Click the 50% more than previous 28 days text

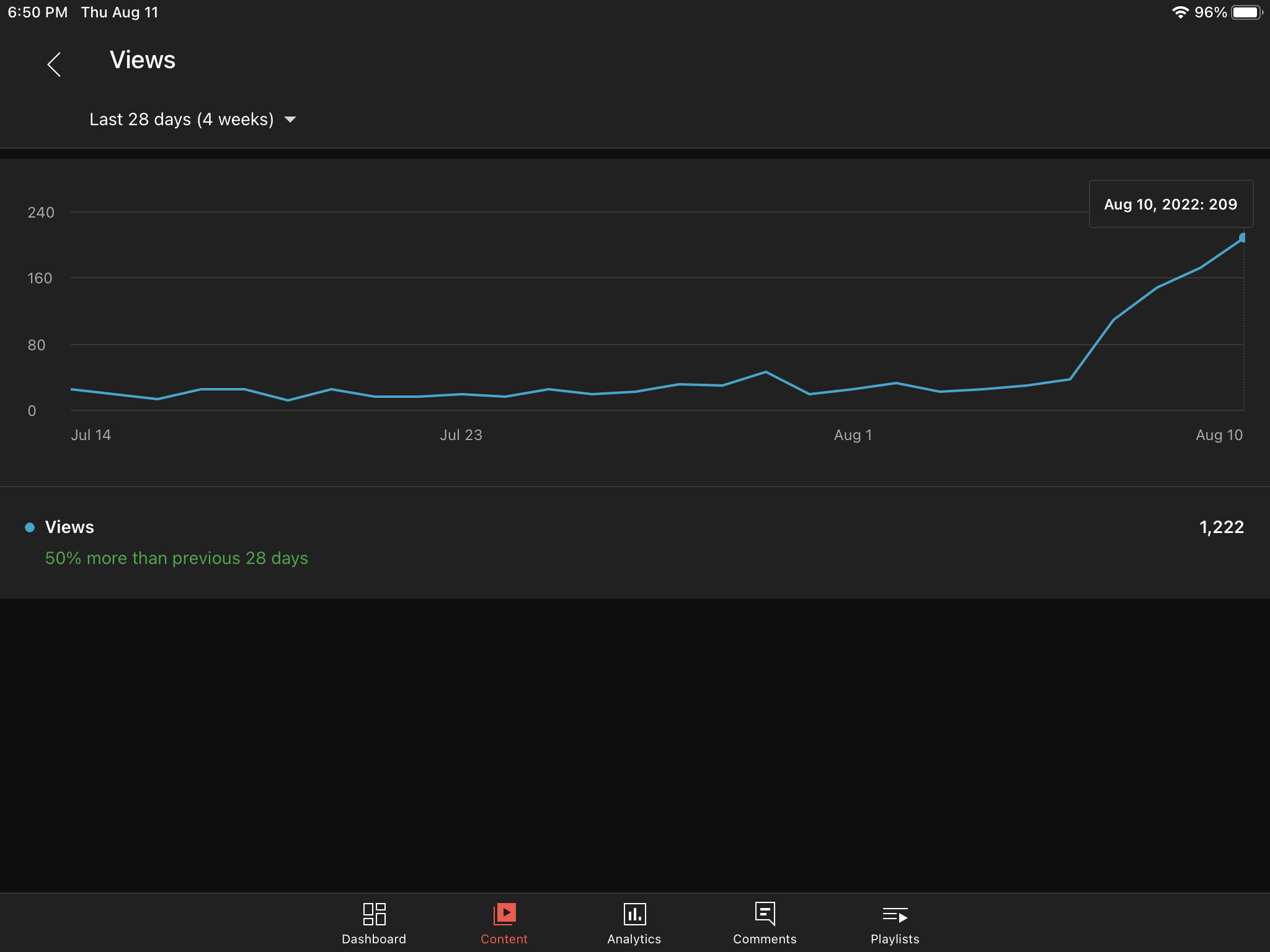(177, 558)
